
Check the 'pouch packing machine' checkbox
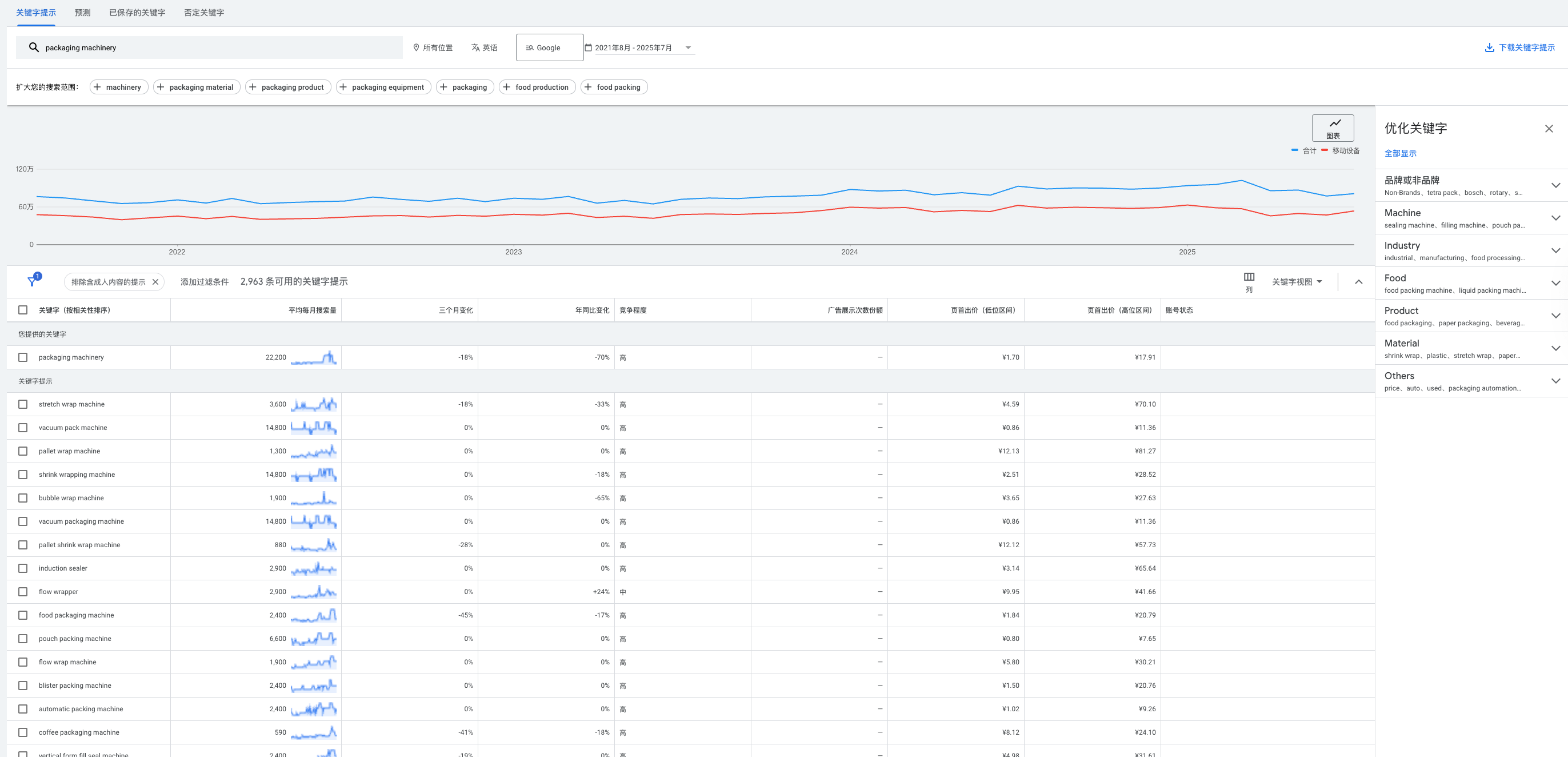[23, 639]
